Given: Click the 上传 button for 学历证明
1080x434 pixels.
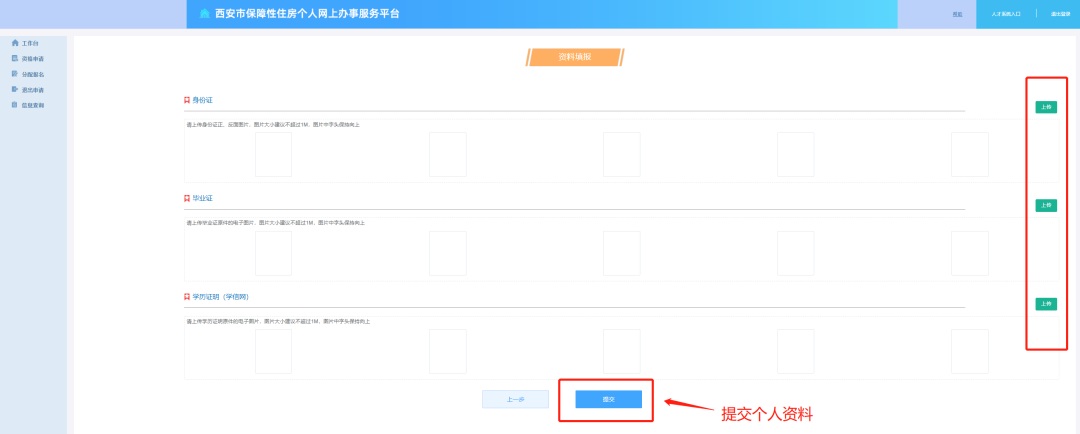Looking at the screenshot, I should (1046, 304).
